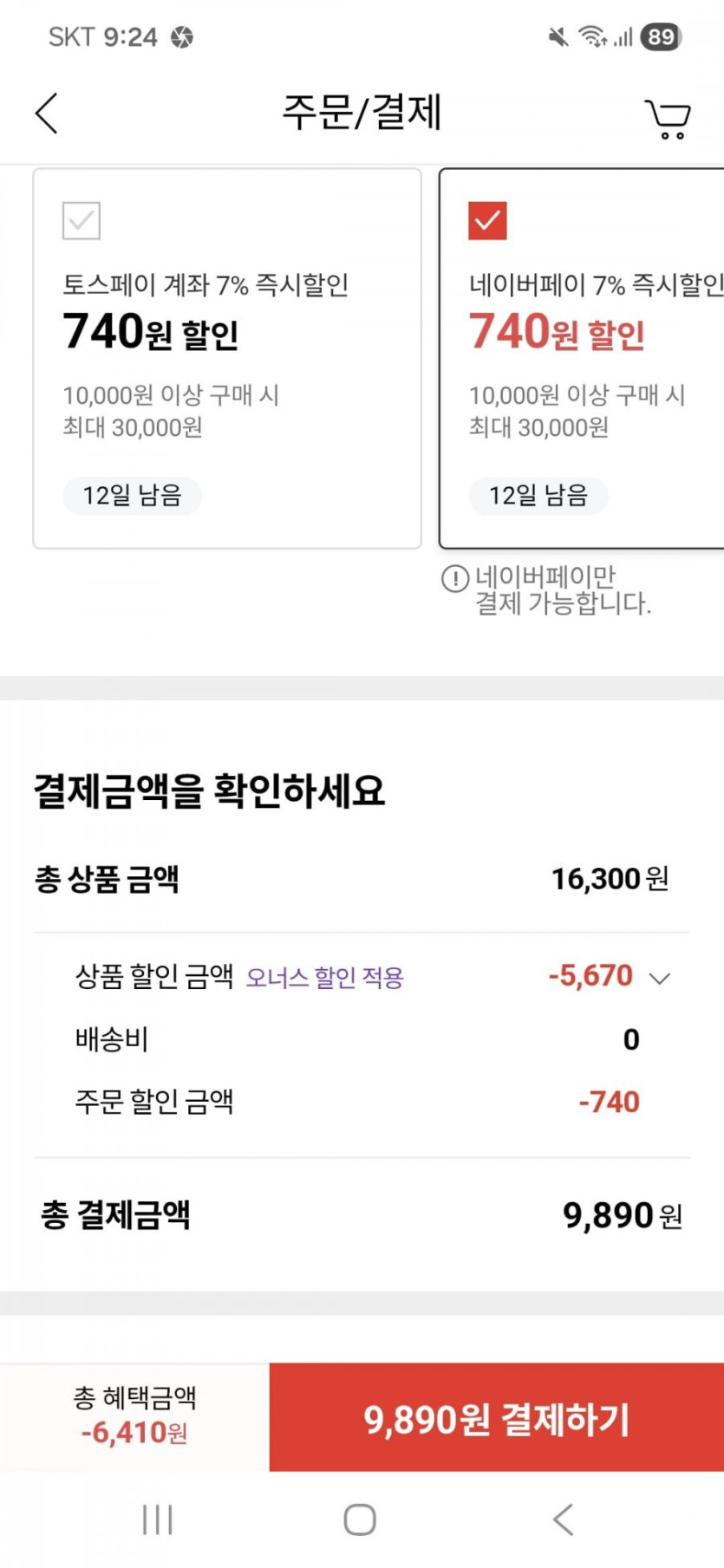The width and height of the screenshot is (724, 1568).
Task: Tap 네이버페이 card's 12일 남음 badge
Action: 538,496
